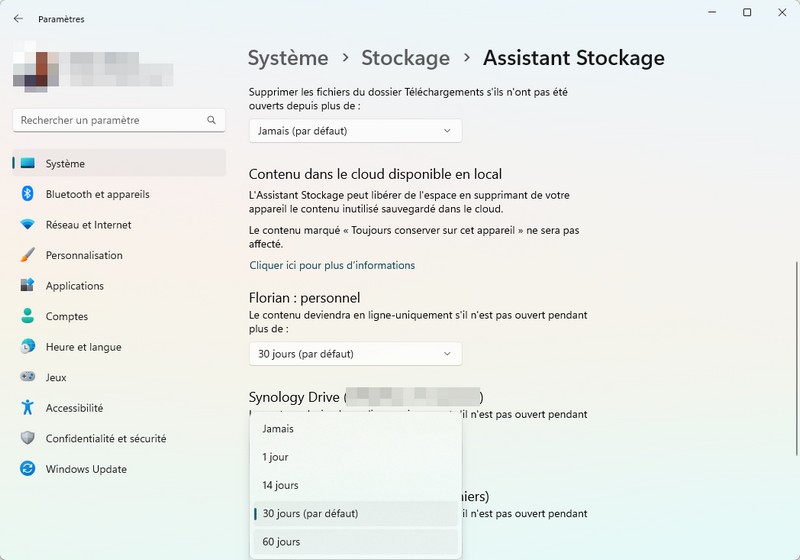Screen dimensions: 800x560
Task: Open Heure et langue globe icon
Action: (28, 347)
